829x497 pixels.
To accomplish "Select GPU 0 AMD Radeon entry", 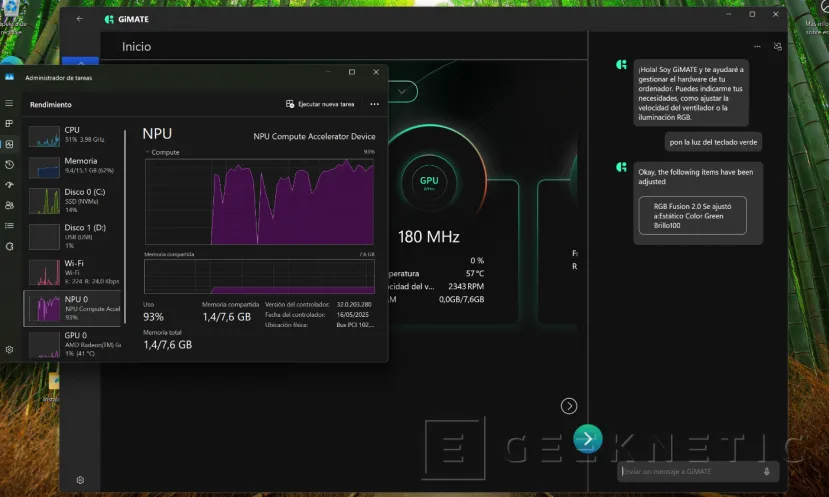I will coord(74,344).
